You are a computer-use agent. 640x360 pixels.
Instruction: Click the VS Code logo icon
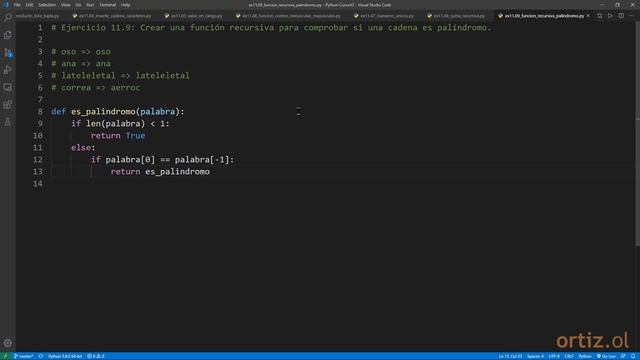(x=6, y=5)
